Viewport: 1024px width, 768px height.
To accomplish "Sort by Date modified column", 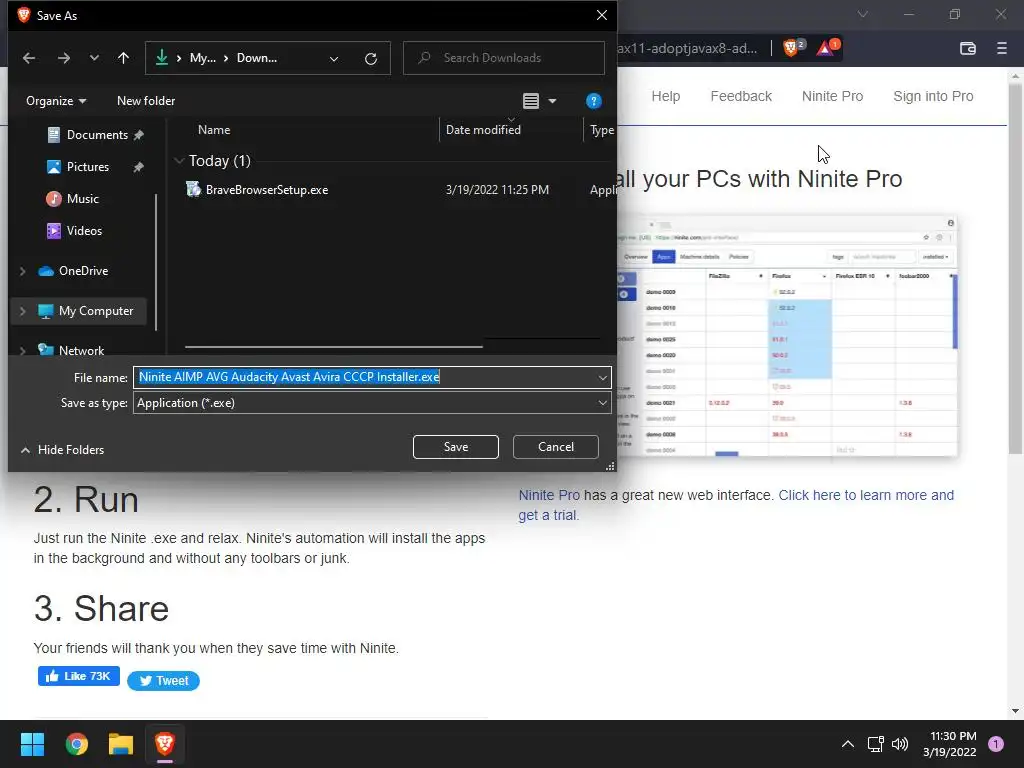I will click(x=483, y=130).
